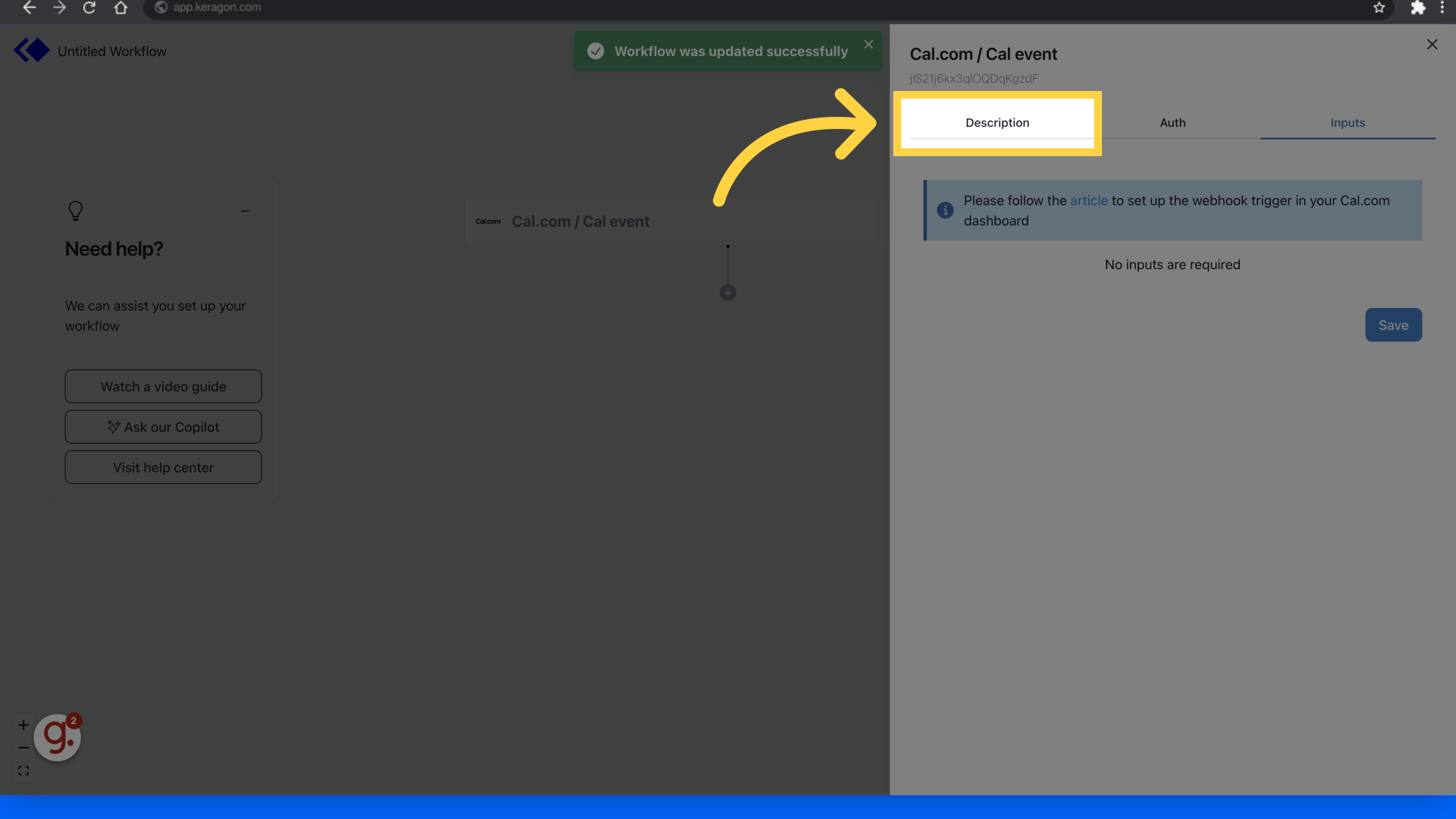Viewport: 1456px width, 819px height.
Task: Zoom in on the canvas
Action: point(24,725)
